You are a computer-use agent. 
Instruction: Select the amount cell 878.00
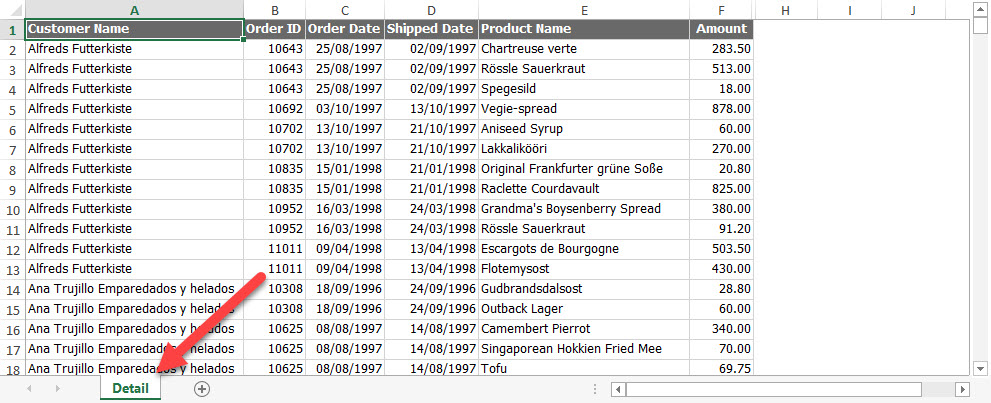point(722,109)
